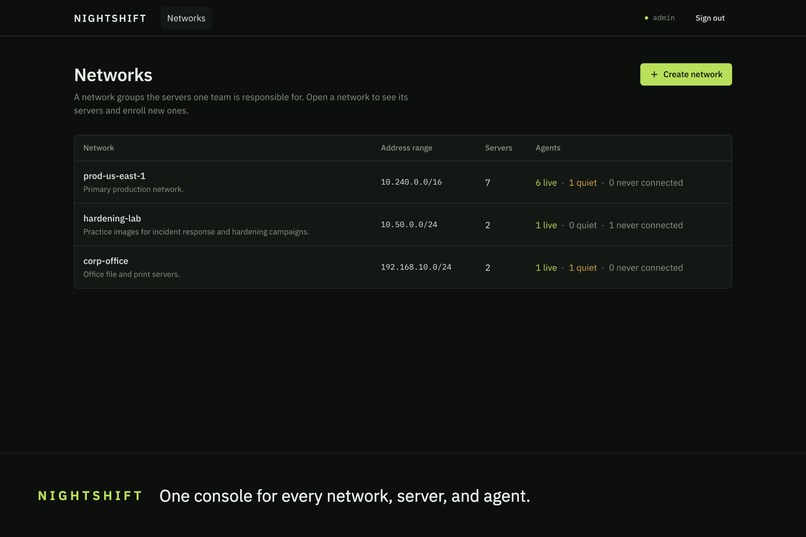Image resolution: width=806 pixels, height=537 pixels.
Task: Click the green NIGHTSHIFT footer logo
Action: (x=90, y=496)
